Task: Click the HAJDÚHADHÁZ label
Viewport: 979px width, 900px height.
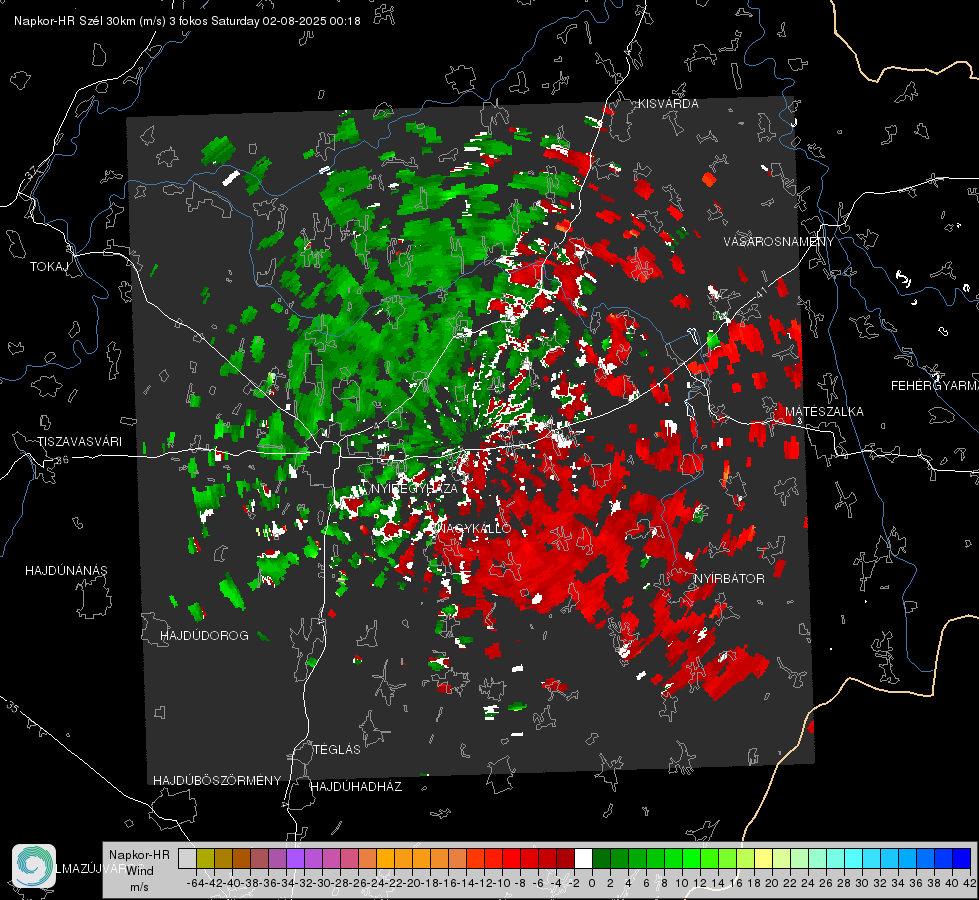Action: (356, 787)
